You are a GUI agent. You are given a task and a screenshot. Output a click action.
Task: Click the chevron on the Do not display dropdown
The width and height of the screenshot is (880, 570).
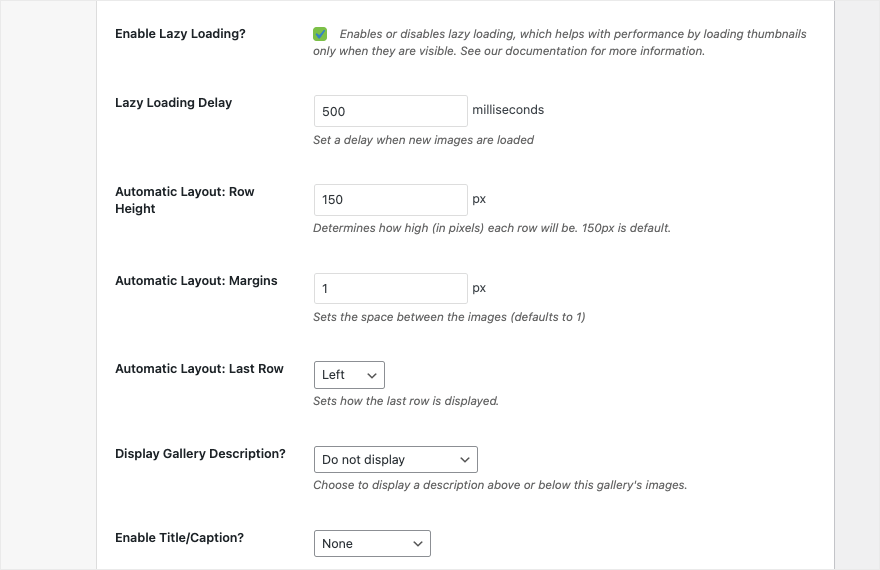click(x=465, y=460)
